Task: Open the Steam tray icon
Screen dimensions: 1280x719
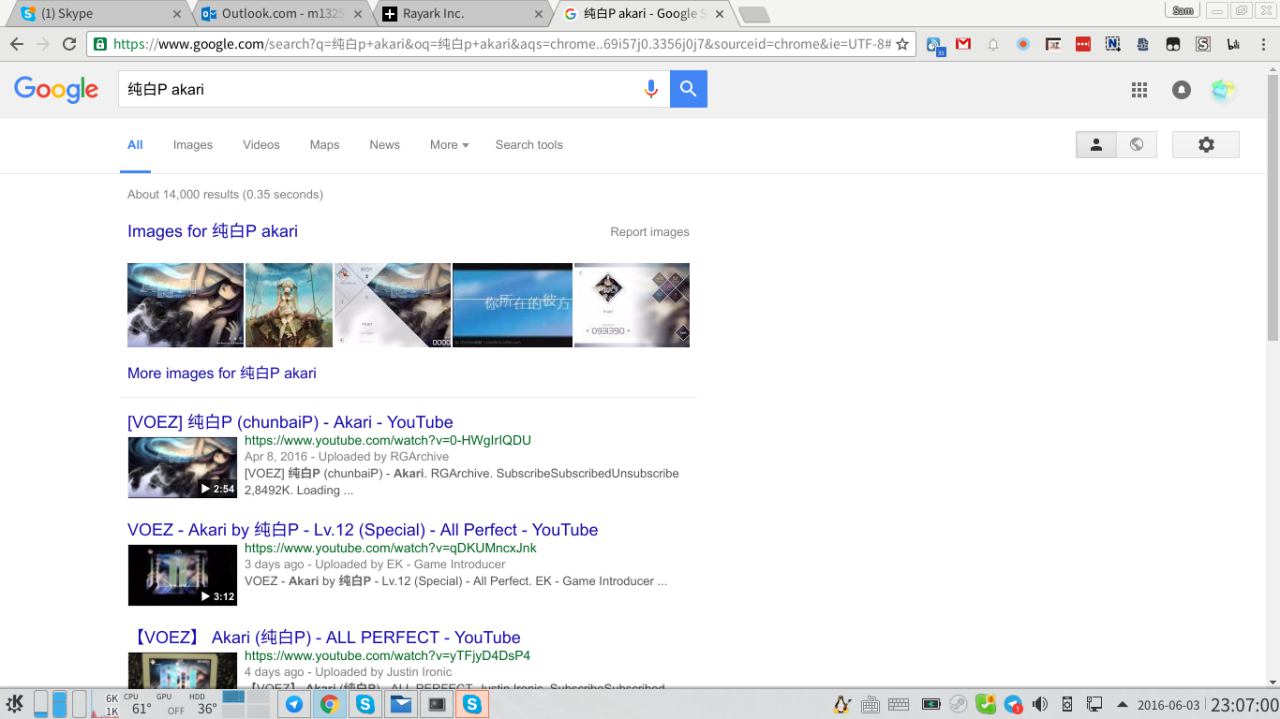Action: [x=958, y=704]
